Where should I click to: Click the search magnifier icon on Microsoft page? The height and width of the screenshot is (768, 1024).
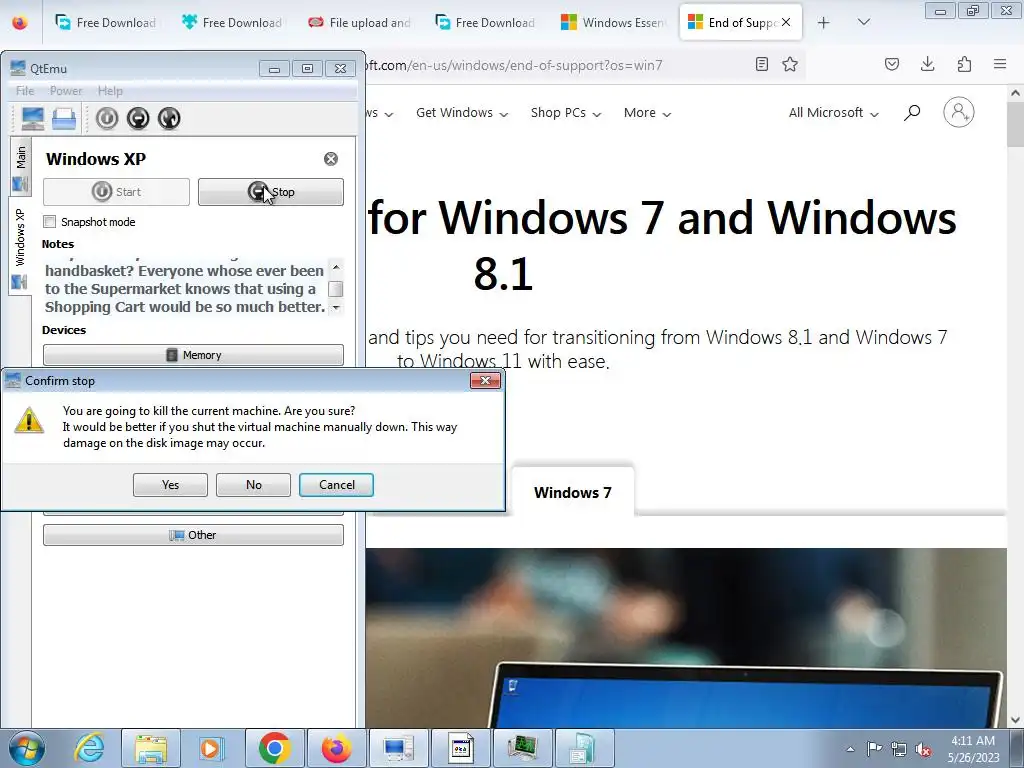(912, 113)
